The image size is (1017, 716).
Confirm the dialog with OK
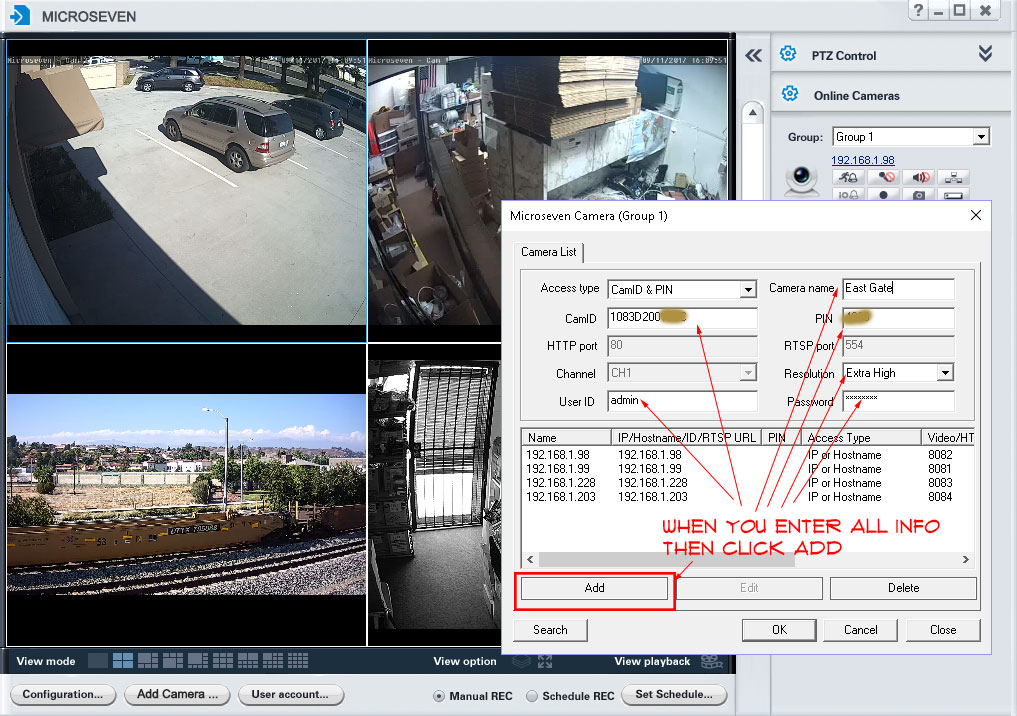(779, 630)
